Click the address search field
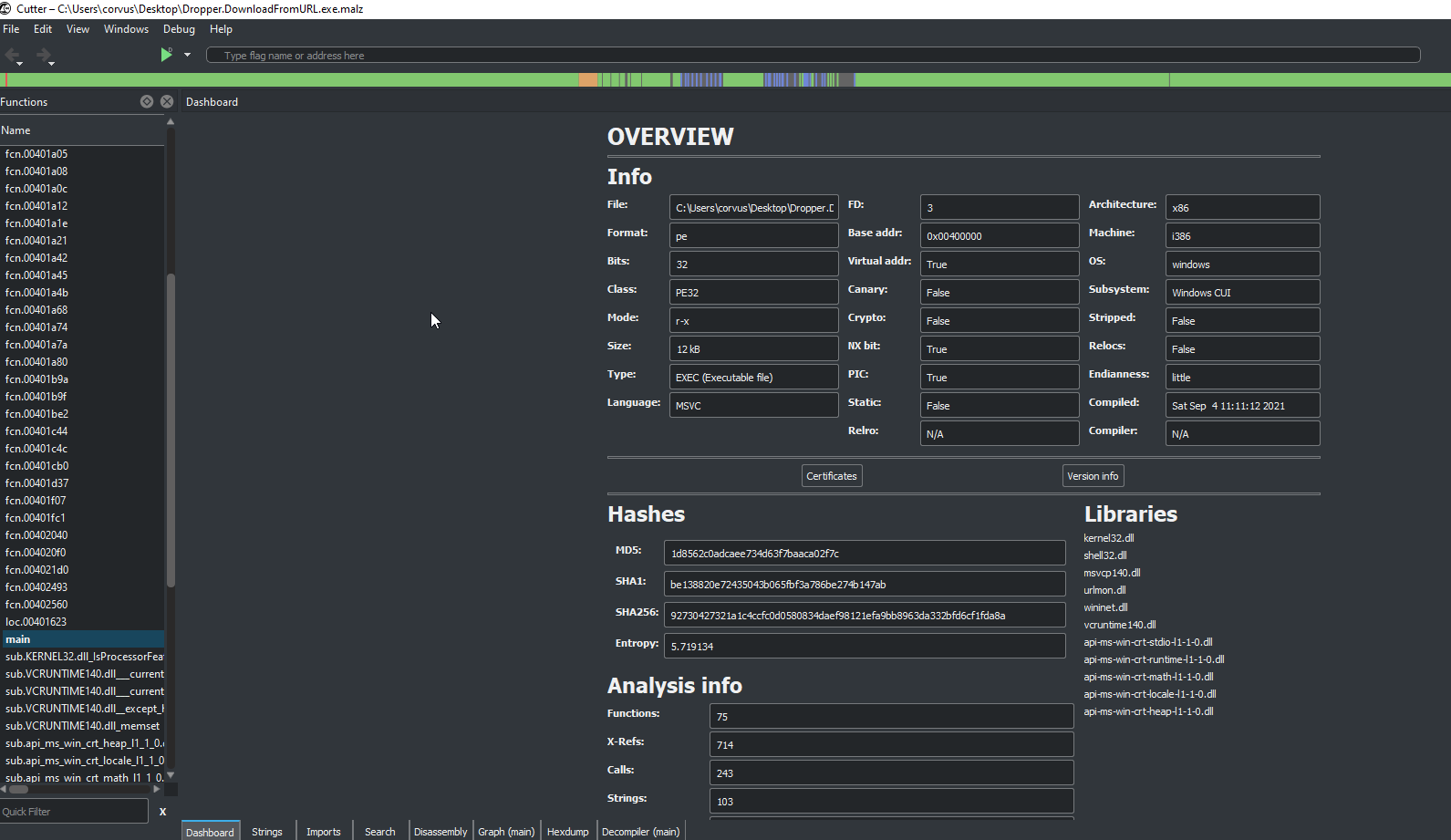This screenshot has height=840, width=1451. coord(813,56)
